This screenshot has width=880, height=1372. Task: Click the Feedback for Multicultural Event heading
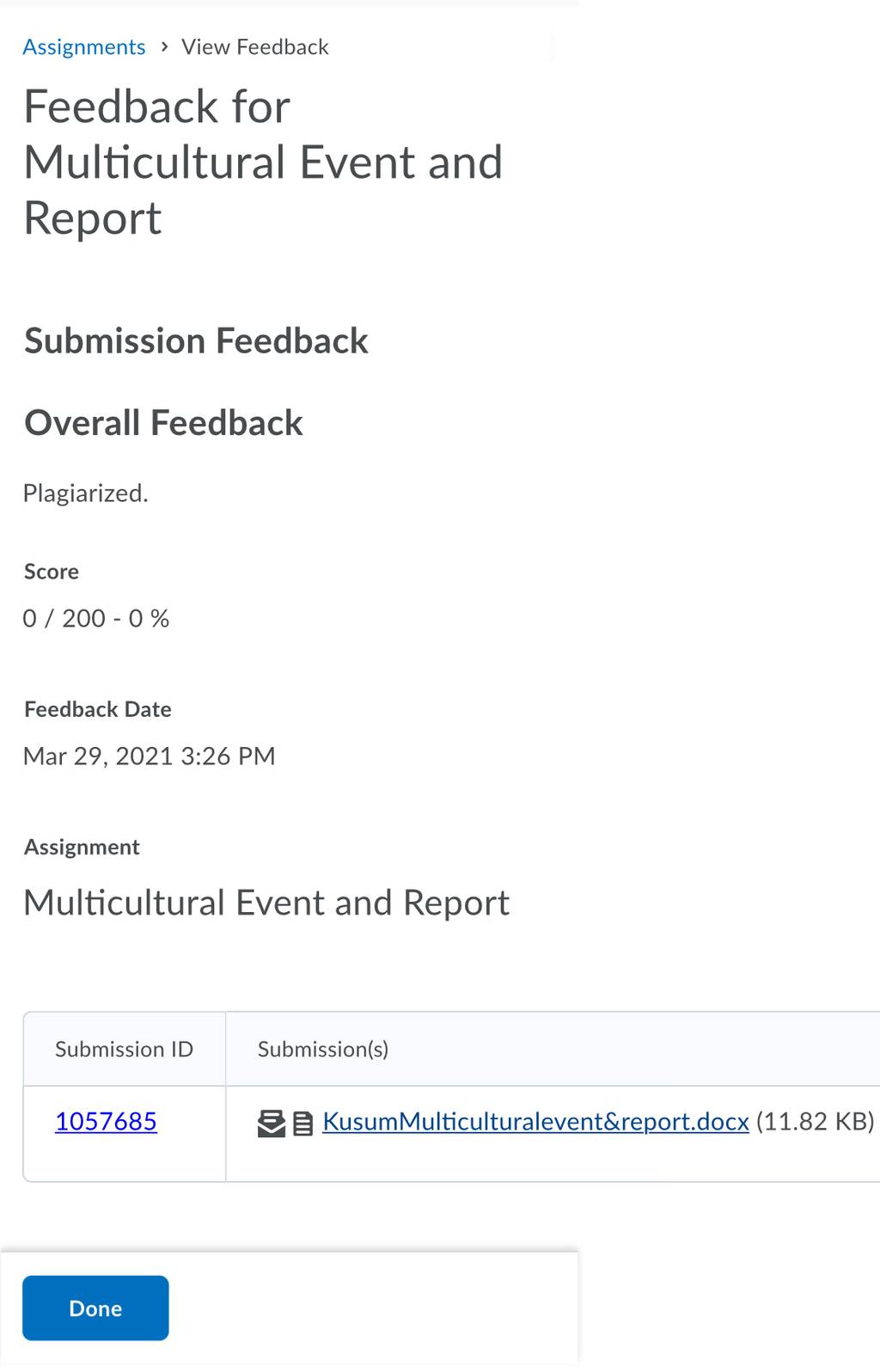tap(263, 162)
